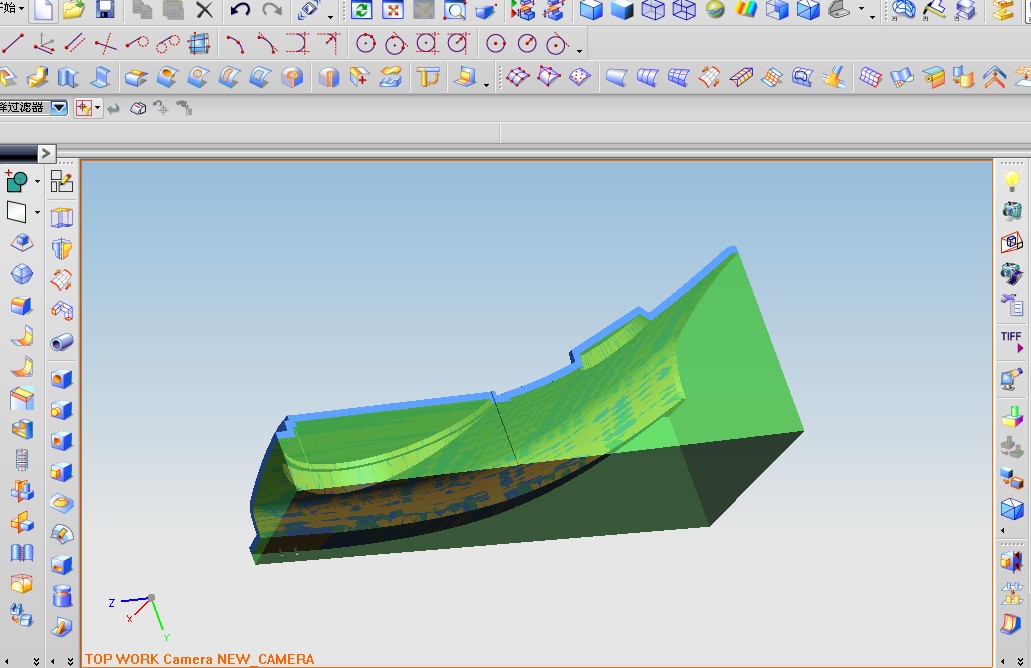The height and width of the screenshot is (668, 1031).
Task: Choose the N-sided surface patch tool
Action: (802, 78)
